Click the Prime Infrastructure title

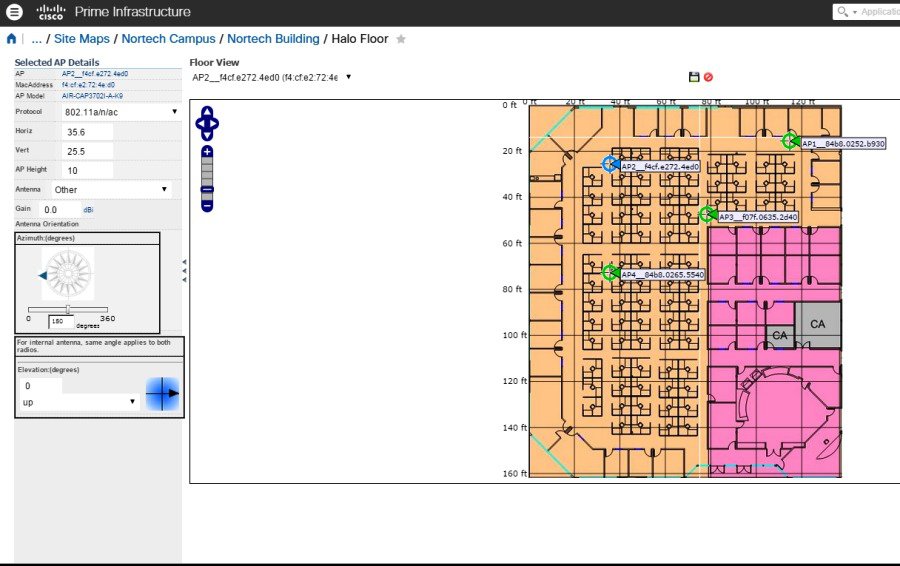pyautogui.click(x=133, y=11)
